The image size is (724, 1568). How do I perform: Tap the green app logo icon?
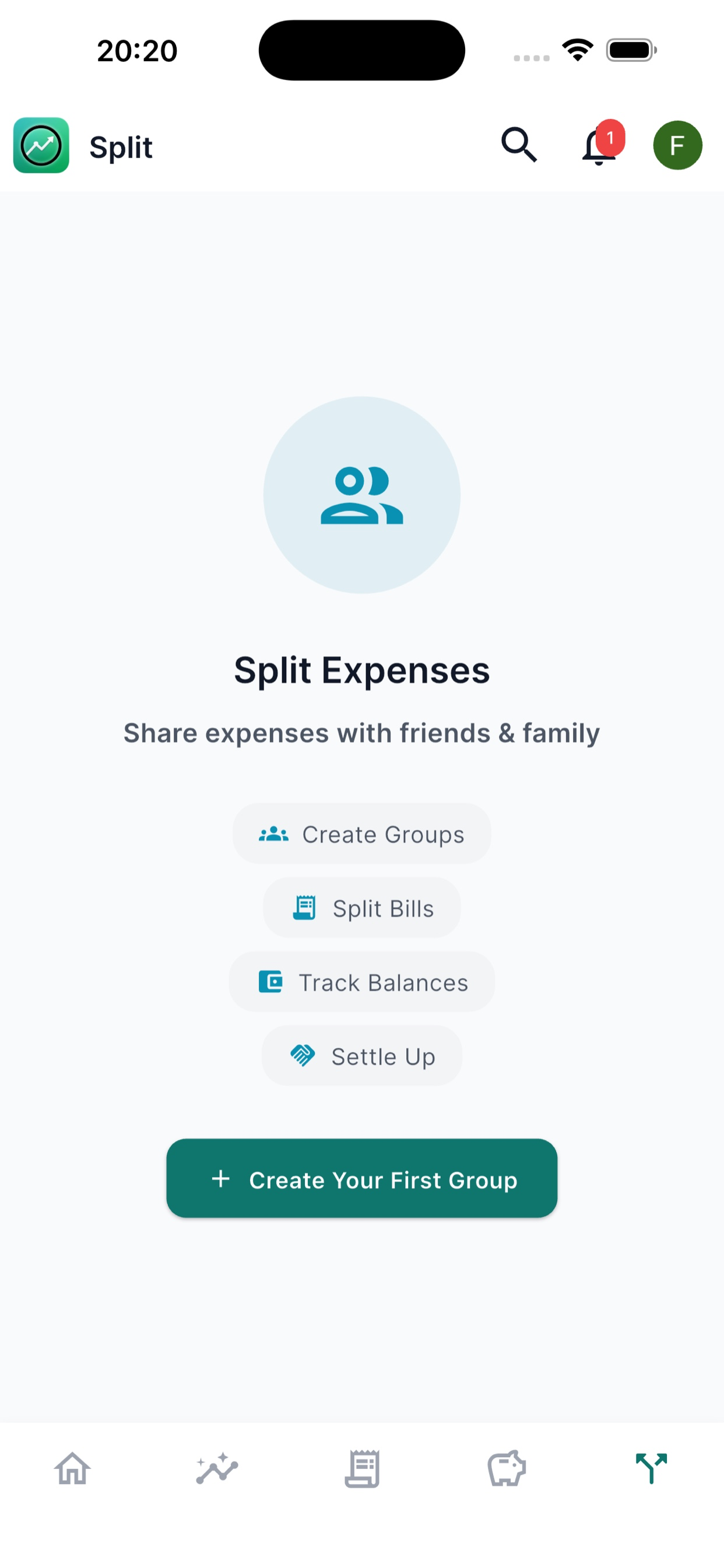[41, 145]
